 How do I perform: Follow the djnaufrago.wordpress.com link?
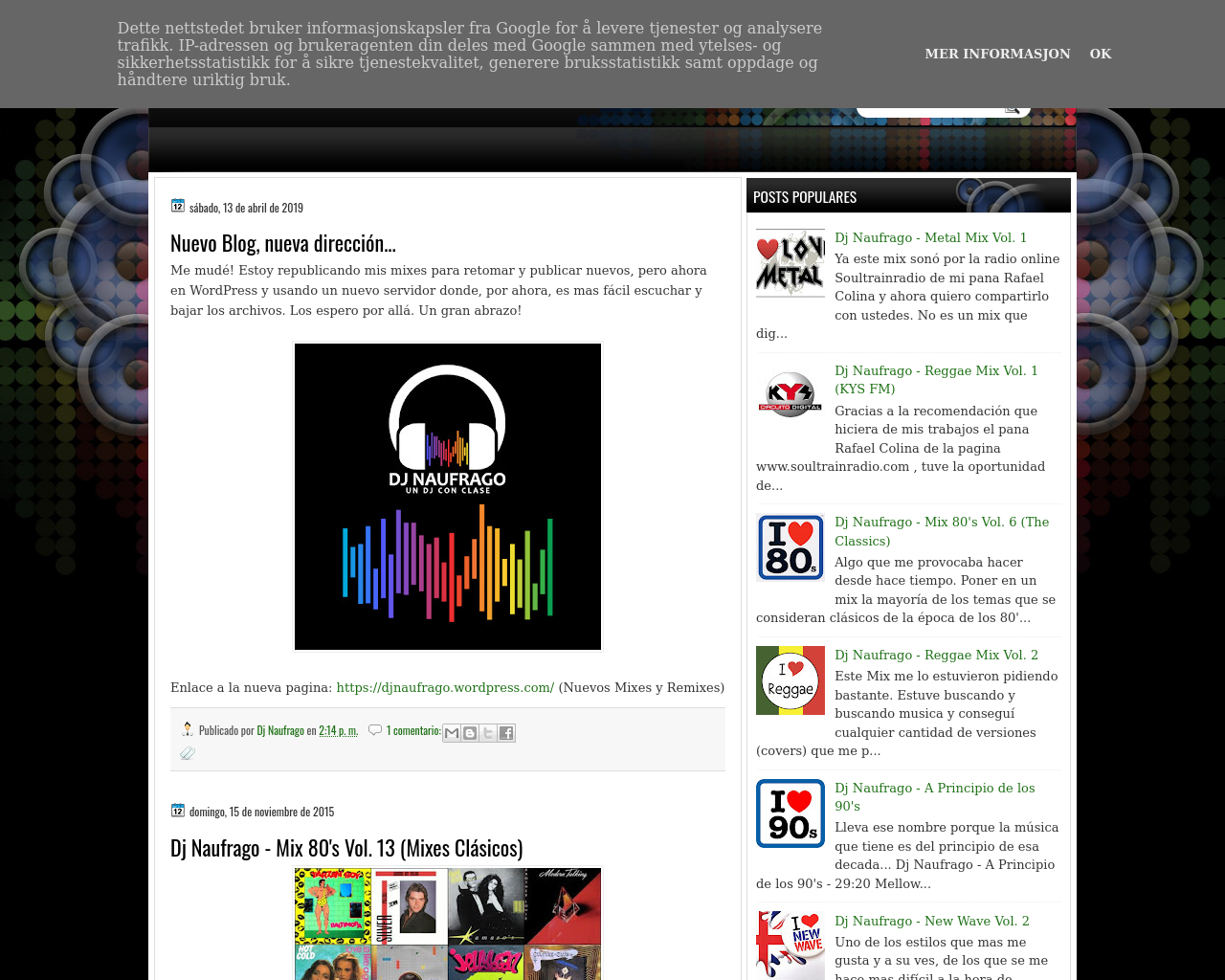(445, 687)
